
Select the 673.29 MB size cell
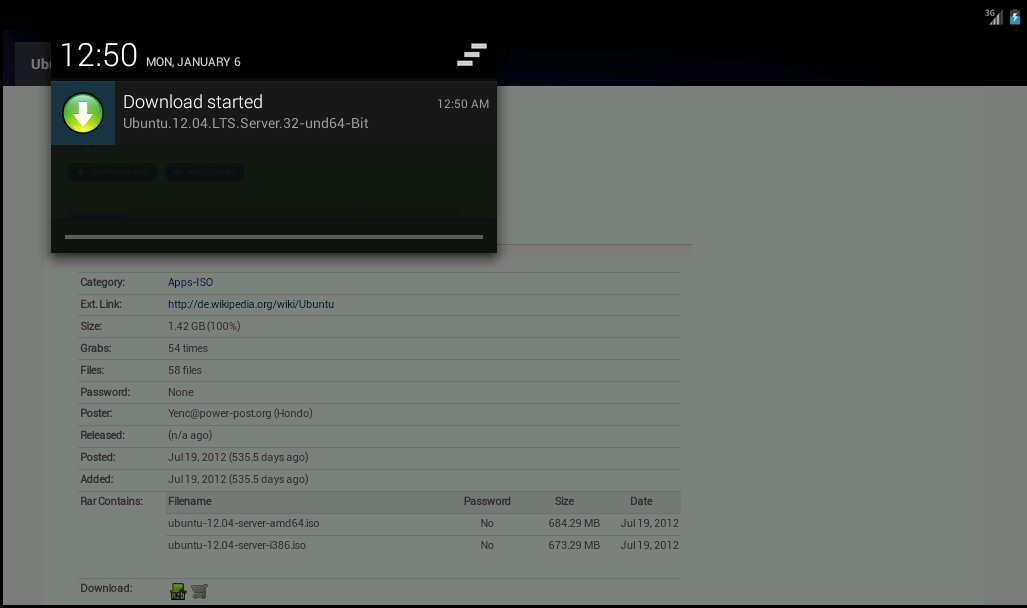point(574,545)
